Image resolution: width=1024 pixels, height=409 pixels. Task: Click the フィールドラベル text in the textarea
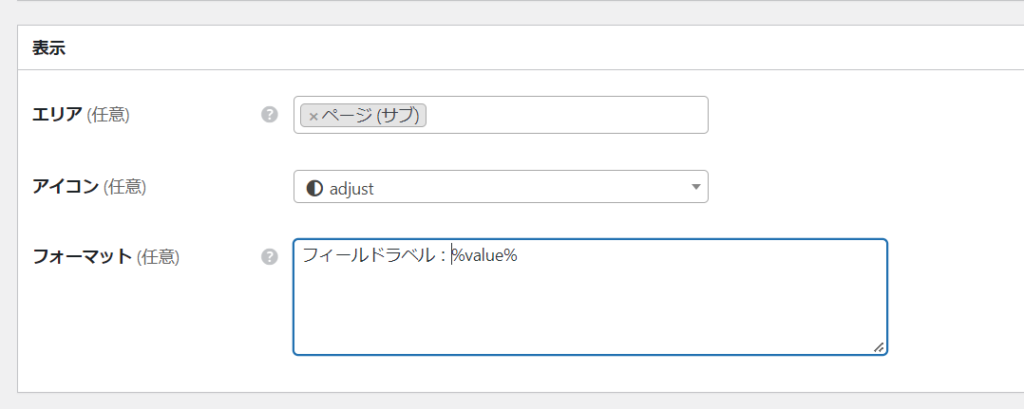pyautogui.click(x=366, y=256)
